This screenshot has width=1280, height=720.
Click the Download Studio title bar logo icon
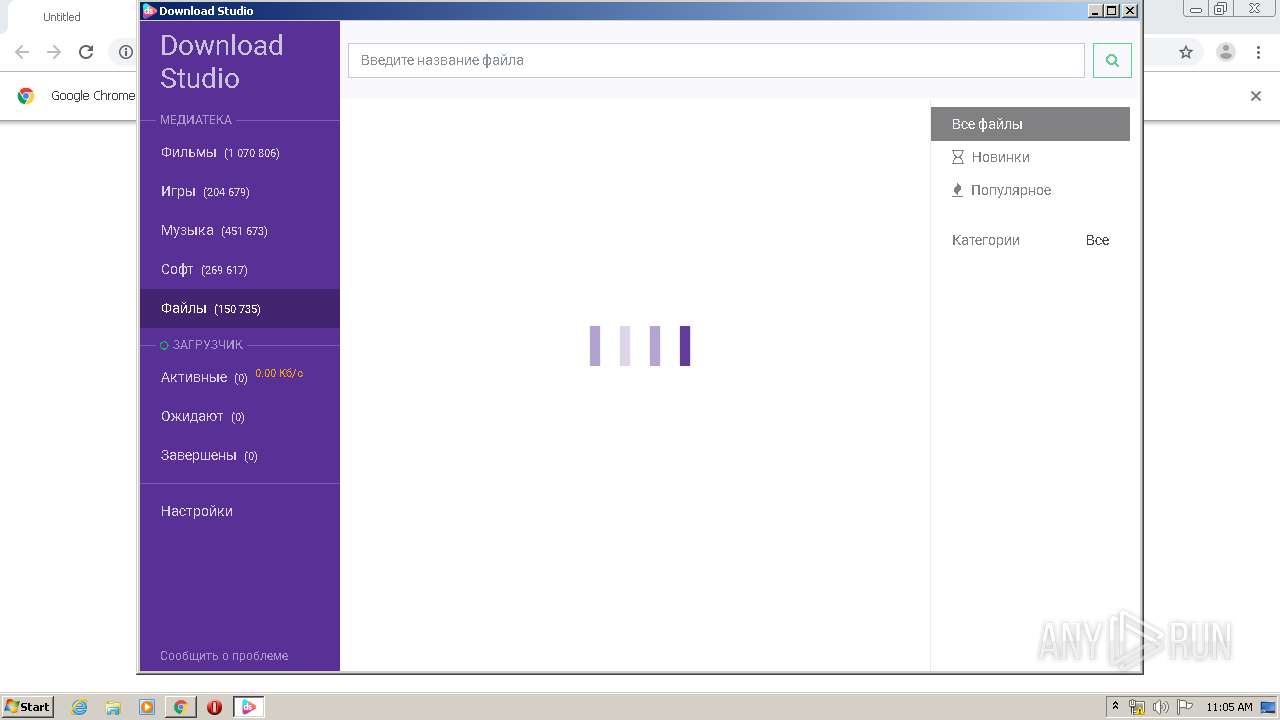150,11
